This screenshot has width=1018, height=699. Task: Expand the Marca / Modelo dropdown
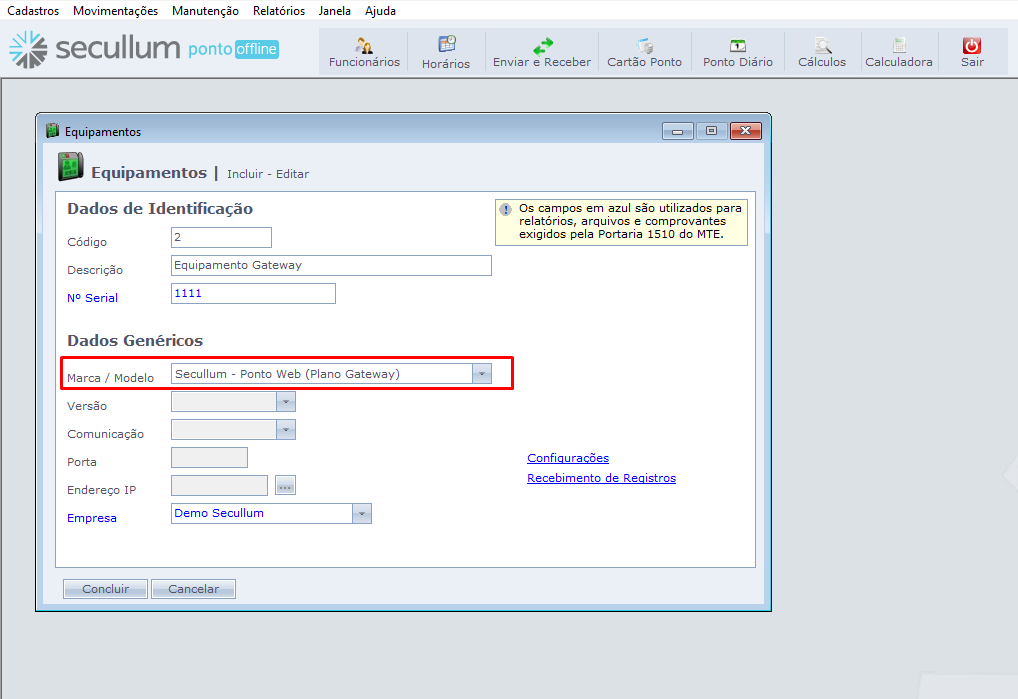click(x=482, y=374)
